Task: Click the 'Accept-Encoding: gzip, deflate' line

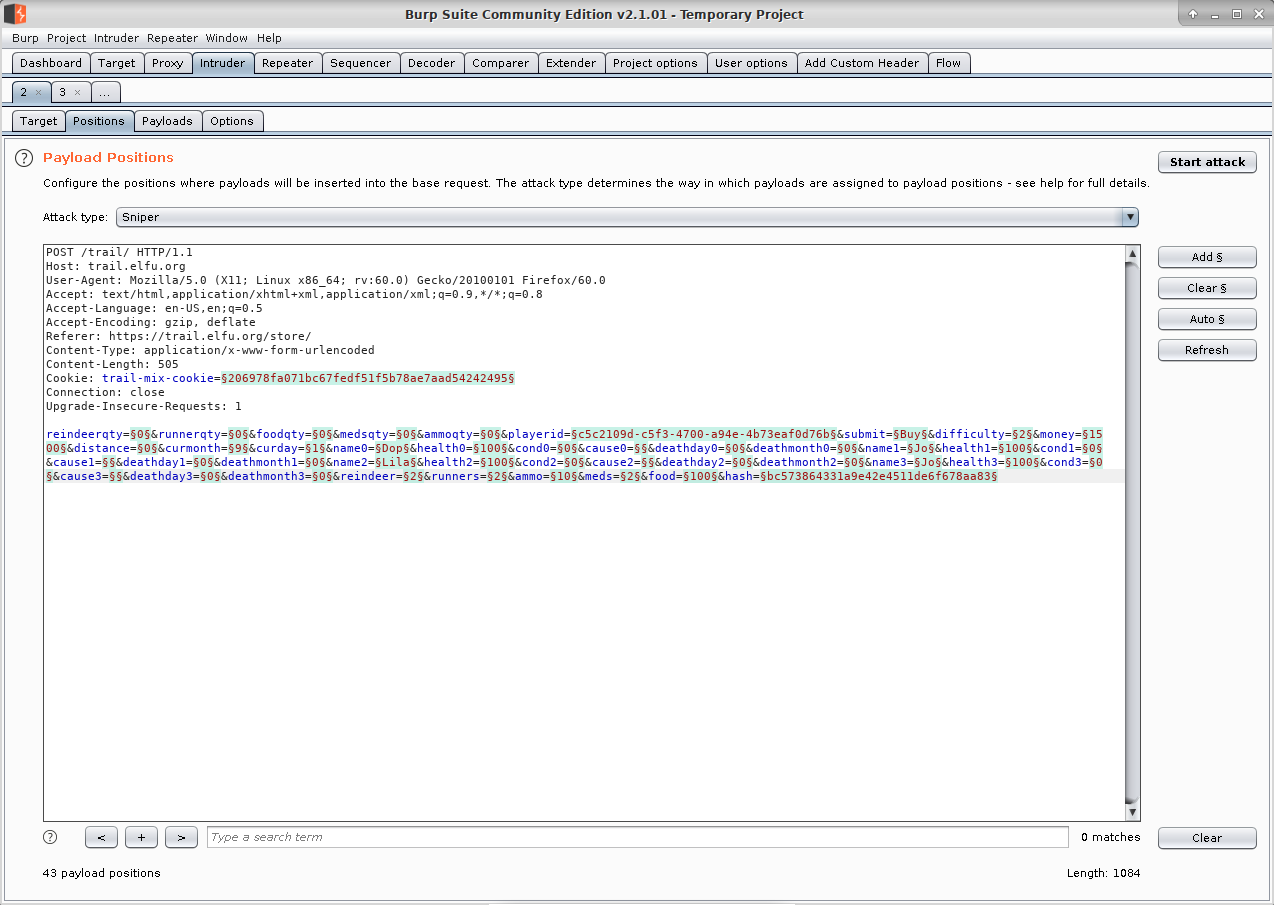Action: pyautogui.click(x=151, y=322)
